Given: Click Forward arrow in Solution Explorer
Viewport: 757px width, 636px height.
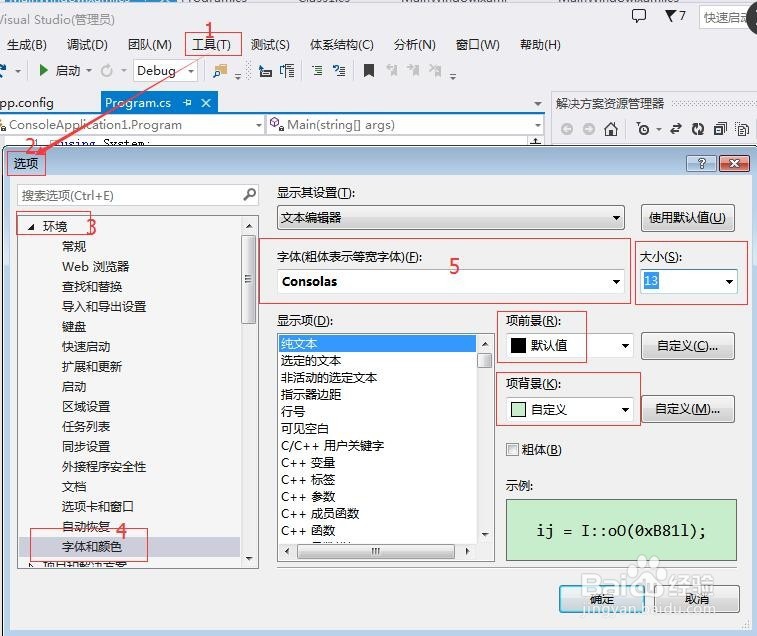Looking at the screenshot, I should coord(589,129).
